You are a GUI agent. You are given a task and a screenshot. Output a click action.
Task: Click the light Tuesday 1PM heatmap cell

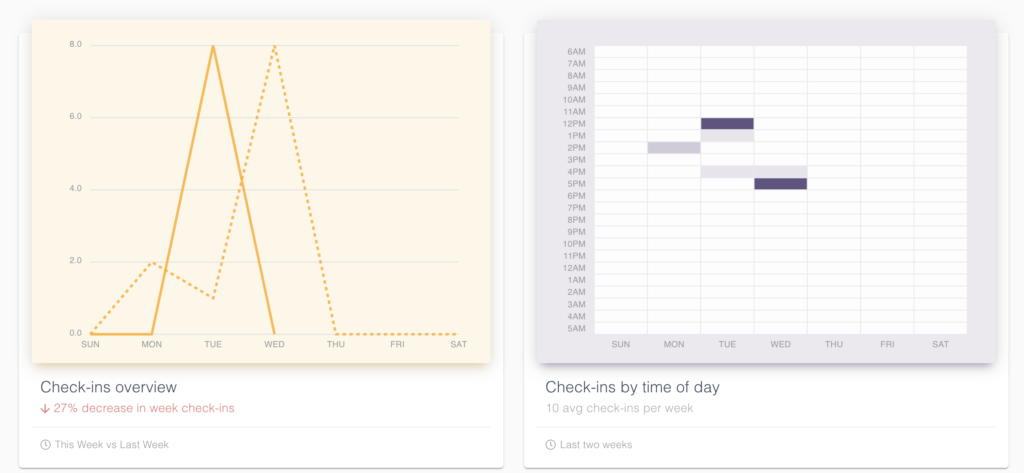[x=727, y=136]
